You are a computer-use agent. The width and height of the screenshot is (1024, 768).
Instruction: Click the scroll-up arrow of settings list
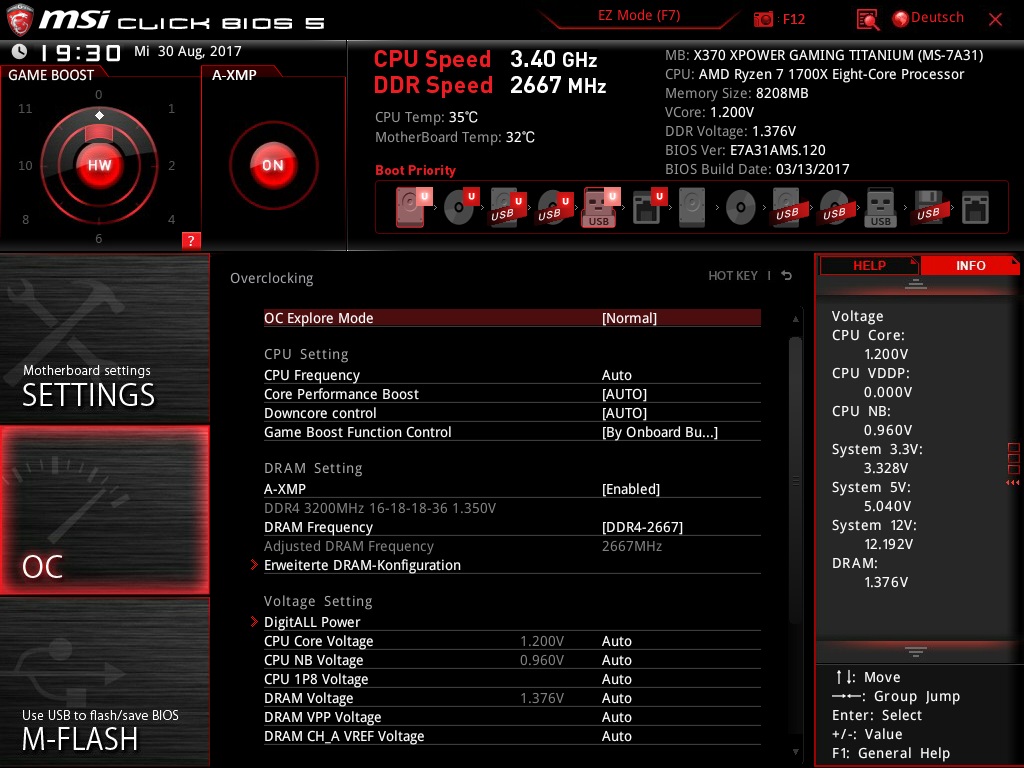coord(795,319)
